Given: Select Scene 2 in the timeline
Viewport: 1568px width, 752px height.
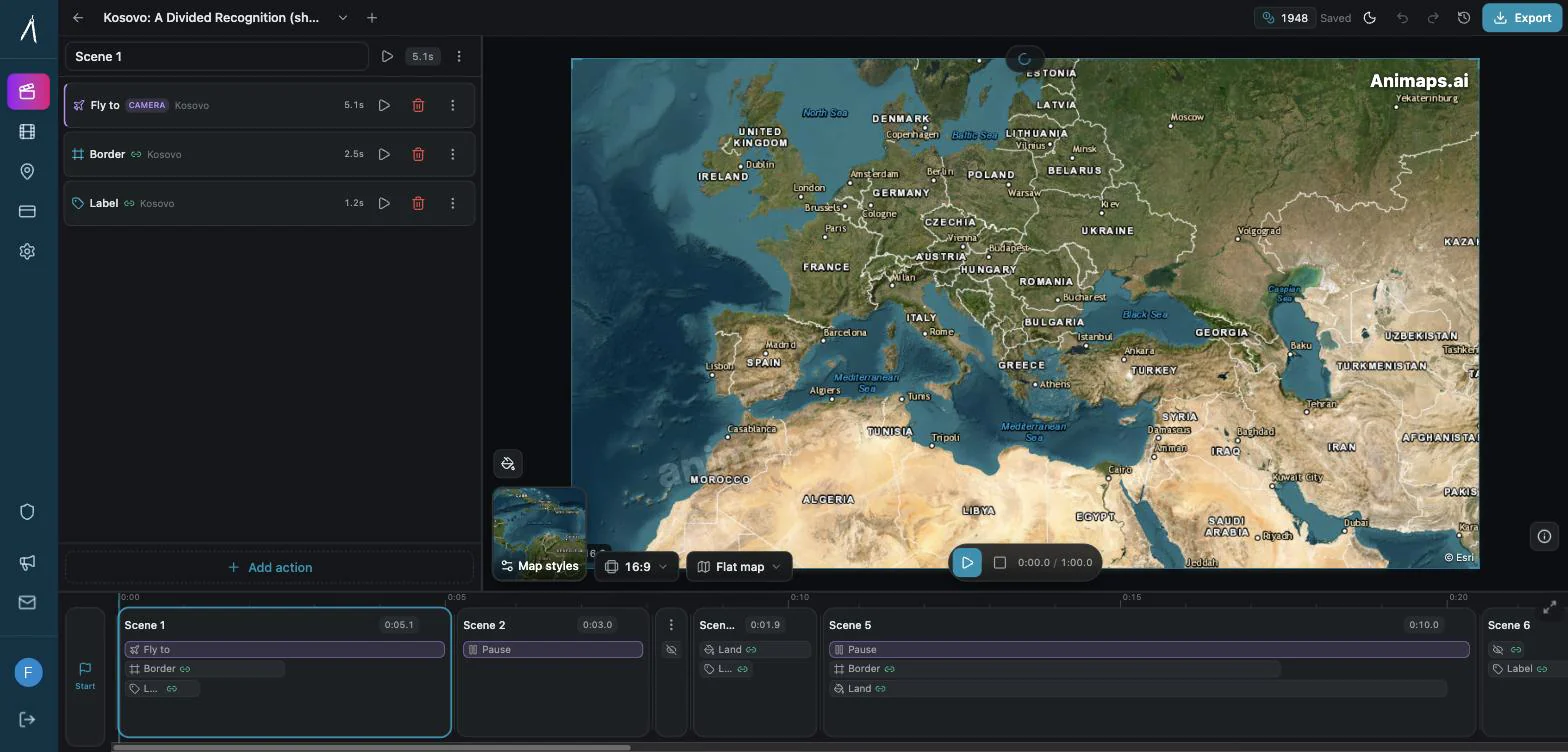Looking at the screenshot, I should coord(553,672).
